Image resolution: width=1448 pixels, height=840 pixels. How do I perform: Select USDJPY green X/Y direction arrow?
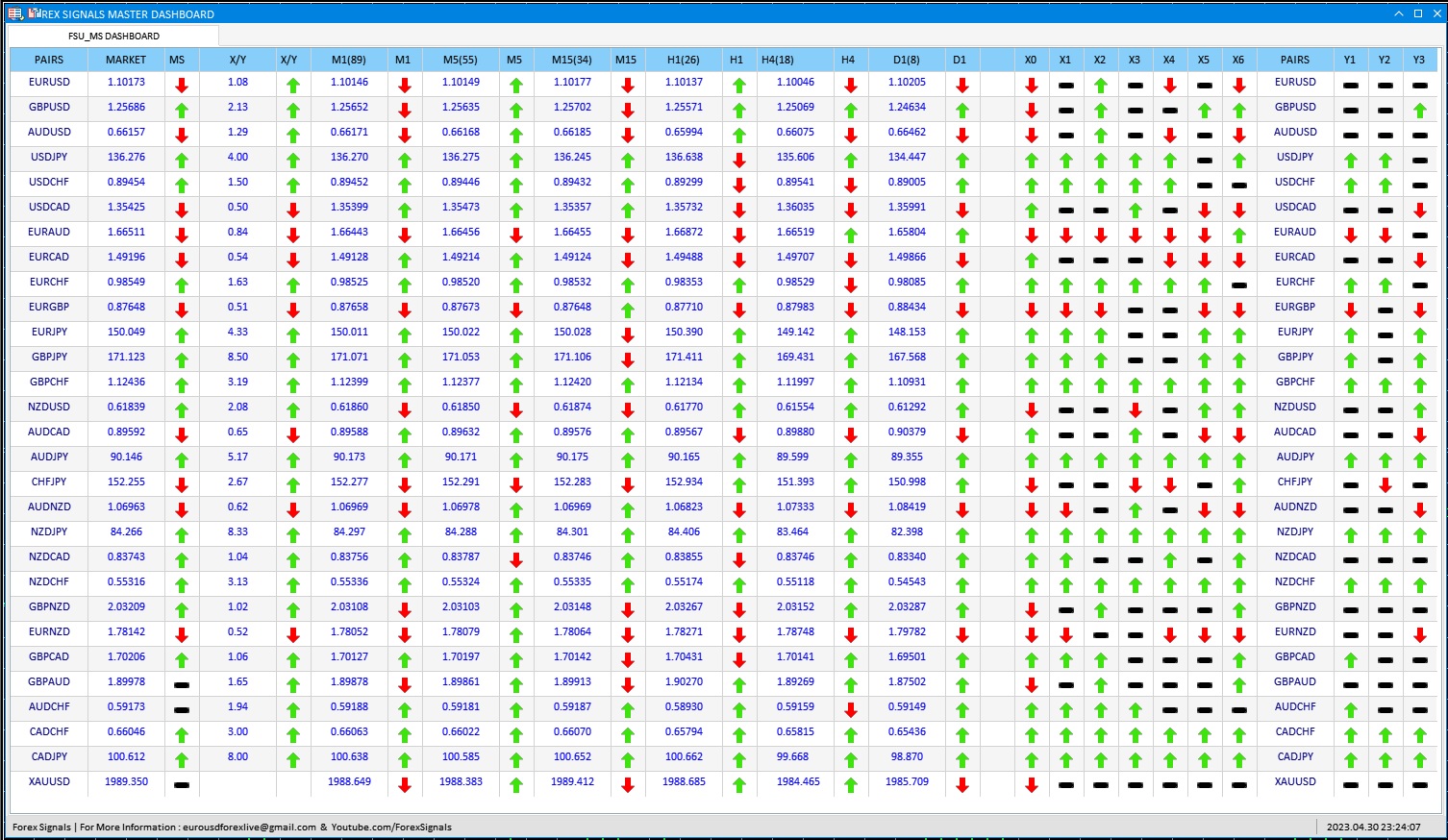(x=293, y=161)
